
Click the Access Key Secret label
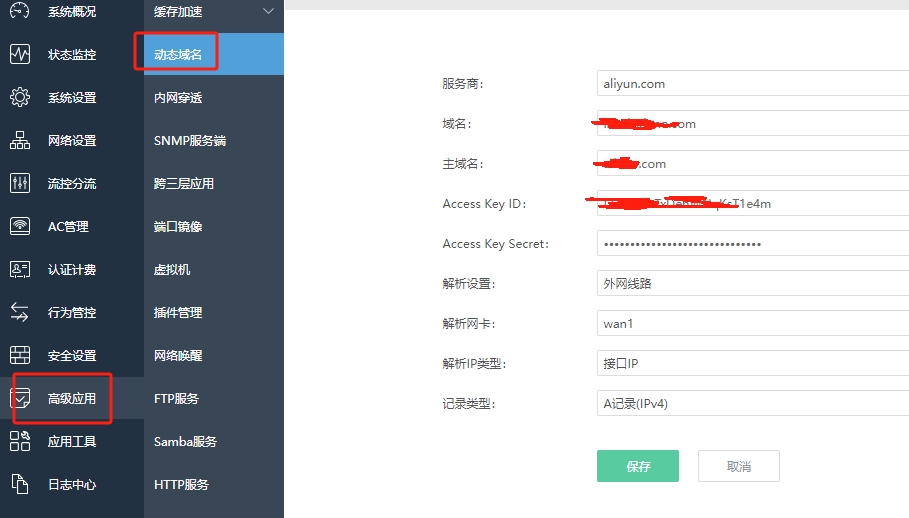coord(495,244)
